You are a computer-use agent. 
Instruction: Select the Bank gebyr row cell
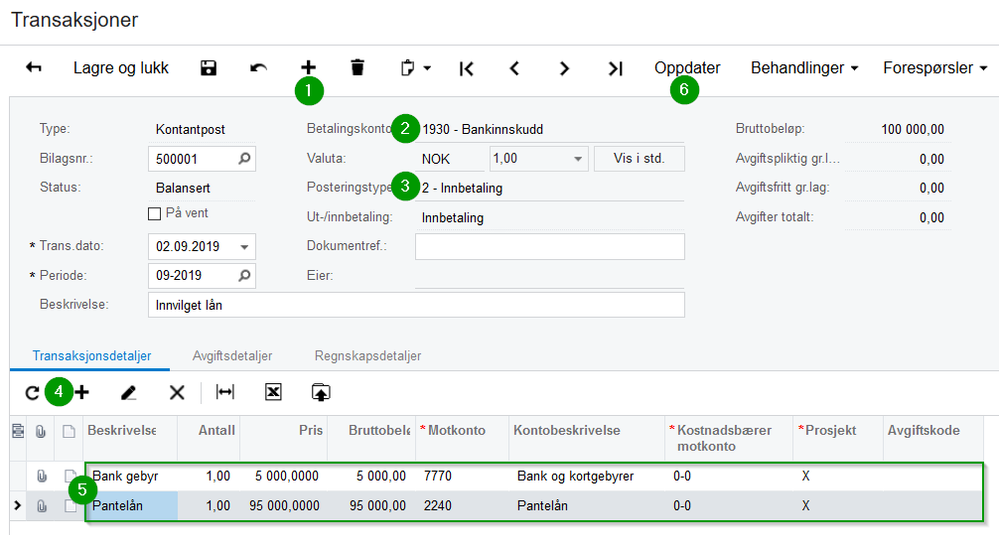point(131,476)
